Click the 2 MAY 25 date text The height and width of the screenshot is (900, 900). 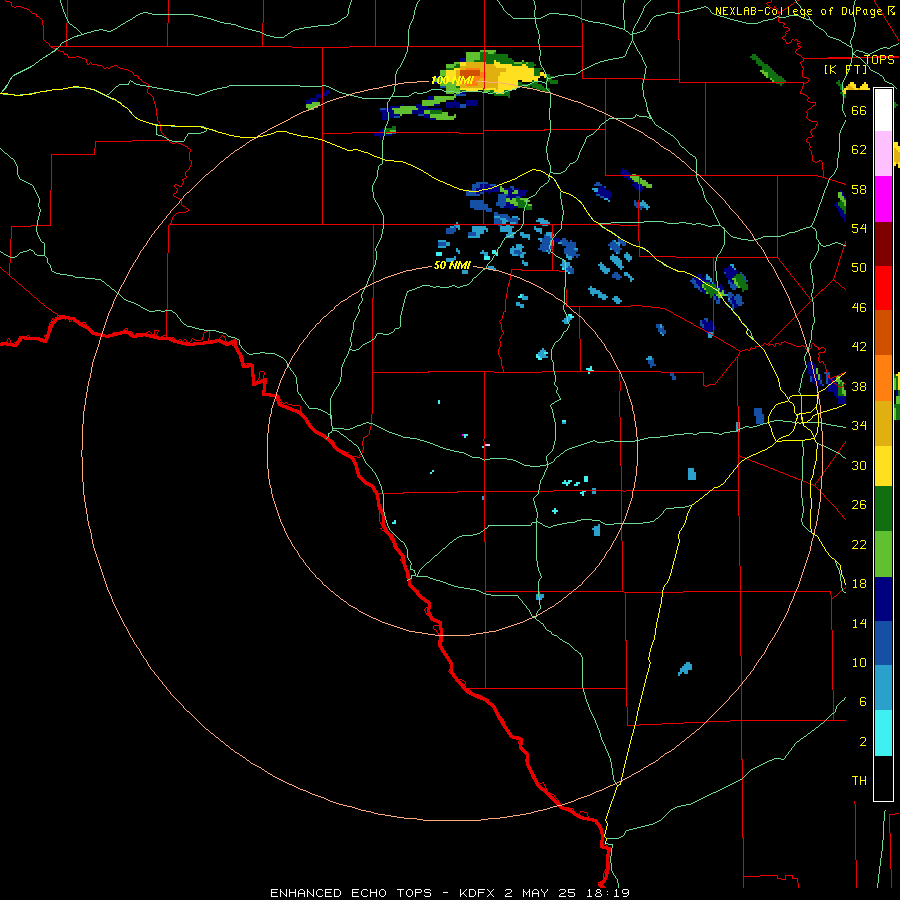coord(540,893)
